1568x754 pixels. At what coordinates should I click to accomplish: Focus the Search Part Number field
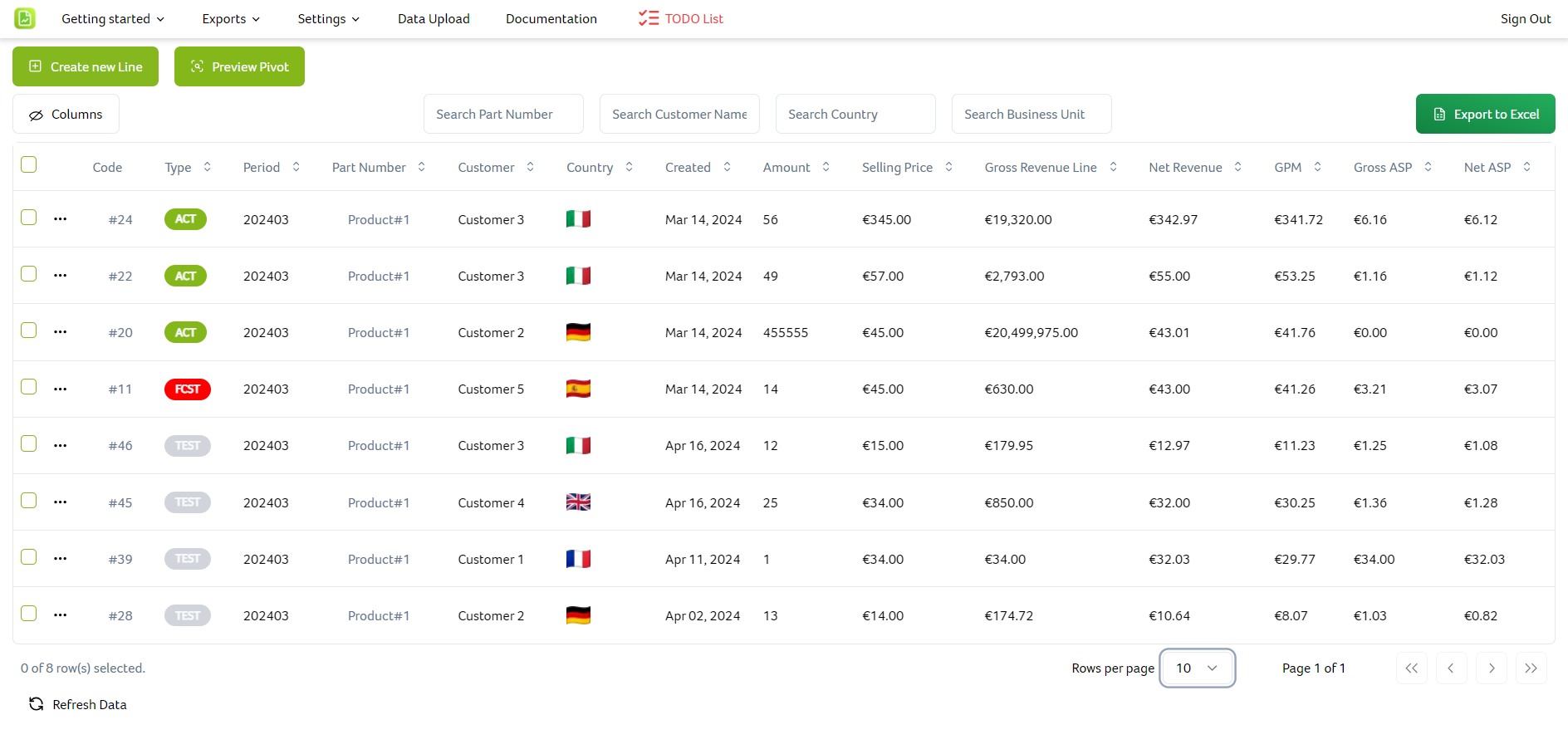point(503,115)
